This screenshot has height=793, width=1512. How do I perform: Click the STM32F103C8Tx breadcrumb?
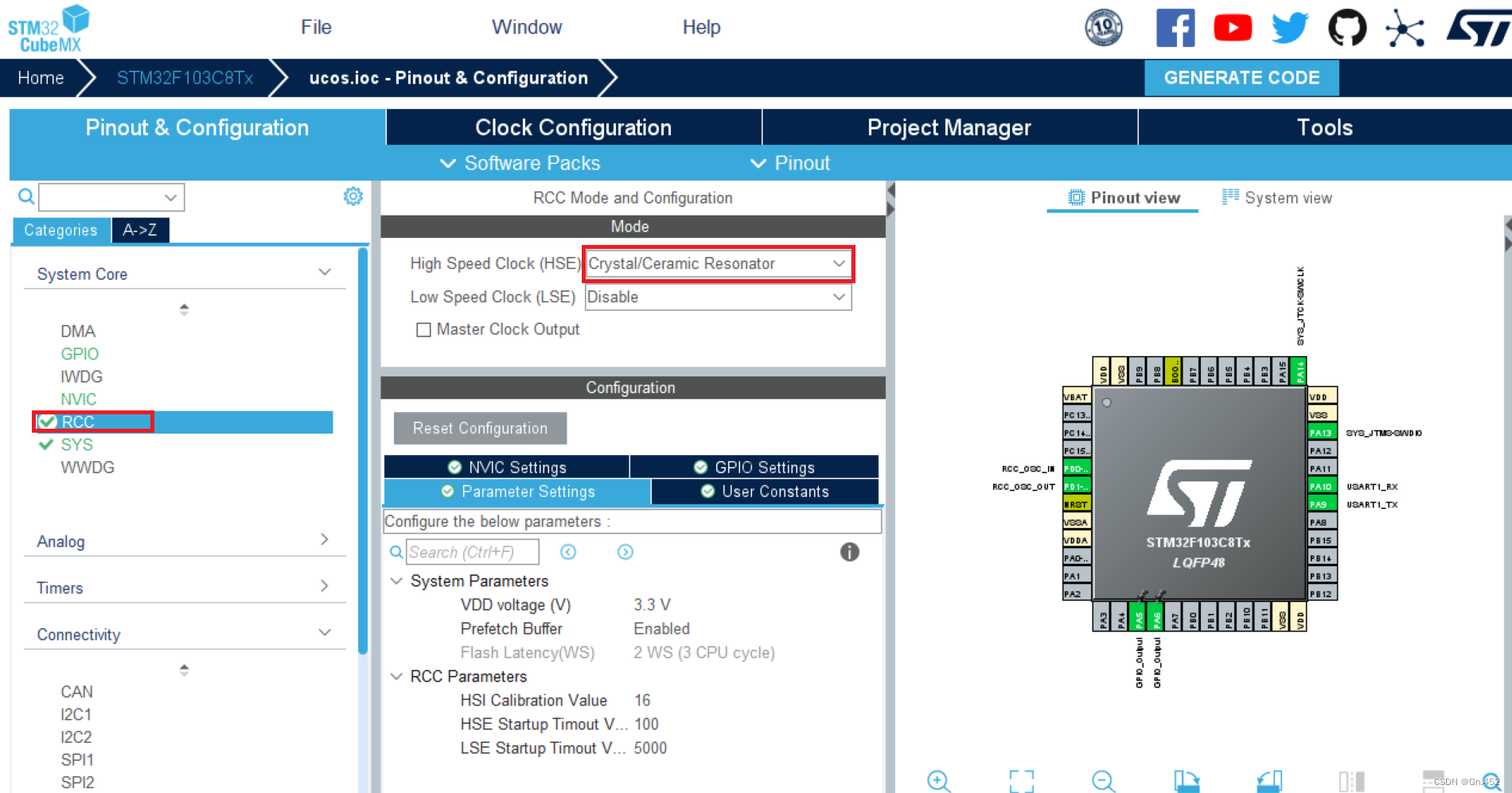point(185,78)
